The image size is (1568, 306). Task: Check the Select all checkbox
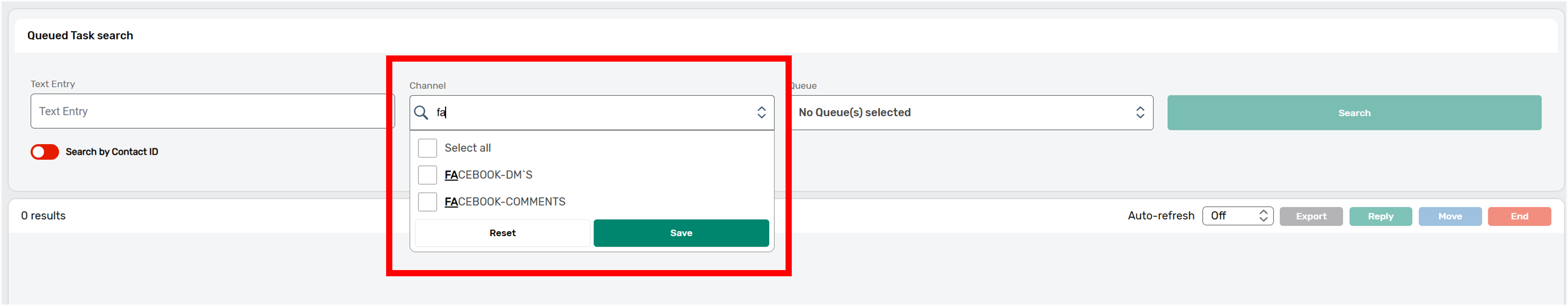point(427,148)
